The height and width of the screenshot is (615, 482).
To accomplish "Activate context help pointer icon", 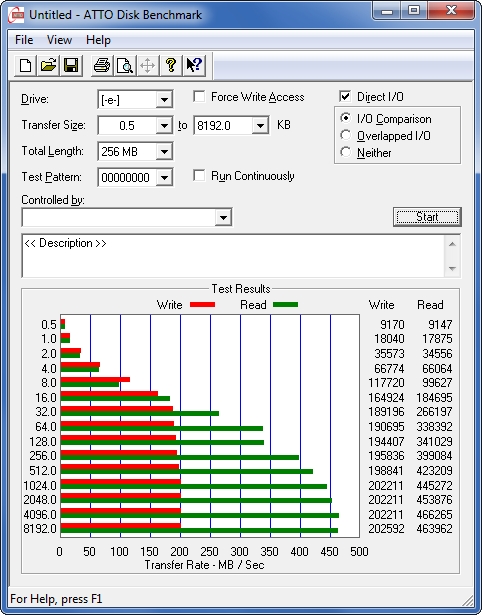I will click(194, 65).
